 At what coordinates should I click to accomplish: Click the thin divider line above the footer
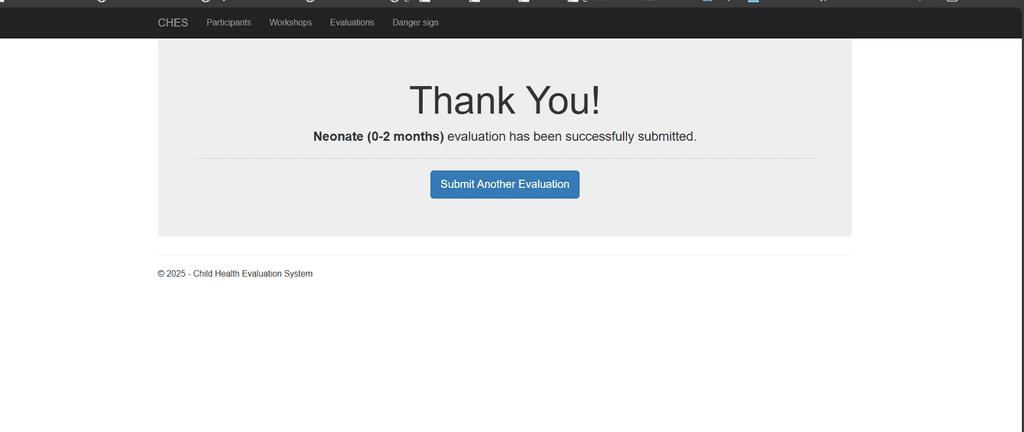[x=504, y=255]
